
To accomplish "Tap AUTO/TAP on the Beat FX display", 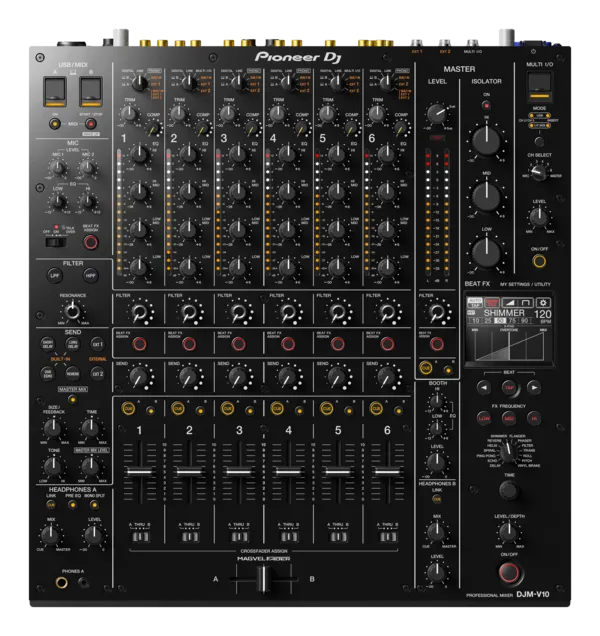I will [x=474, y=303].
